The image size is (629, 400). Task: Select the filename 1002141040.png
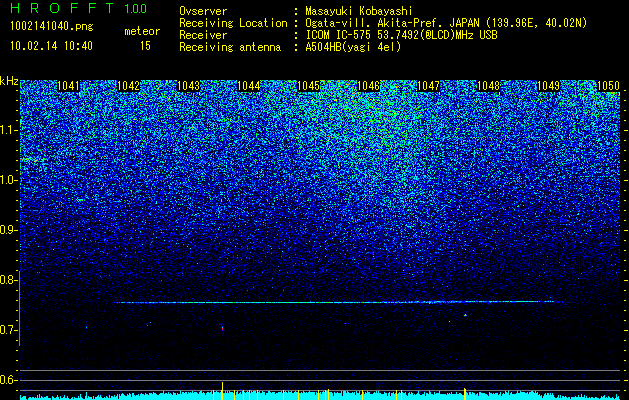pos(52,27)
